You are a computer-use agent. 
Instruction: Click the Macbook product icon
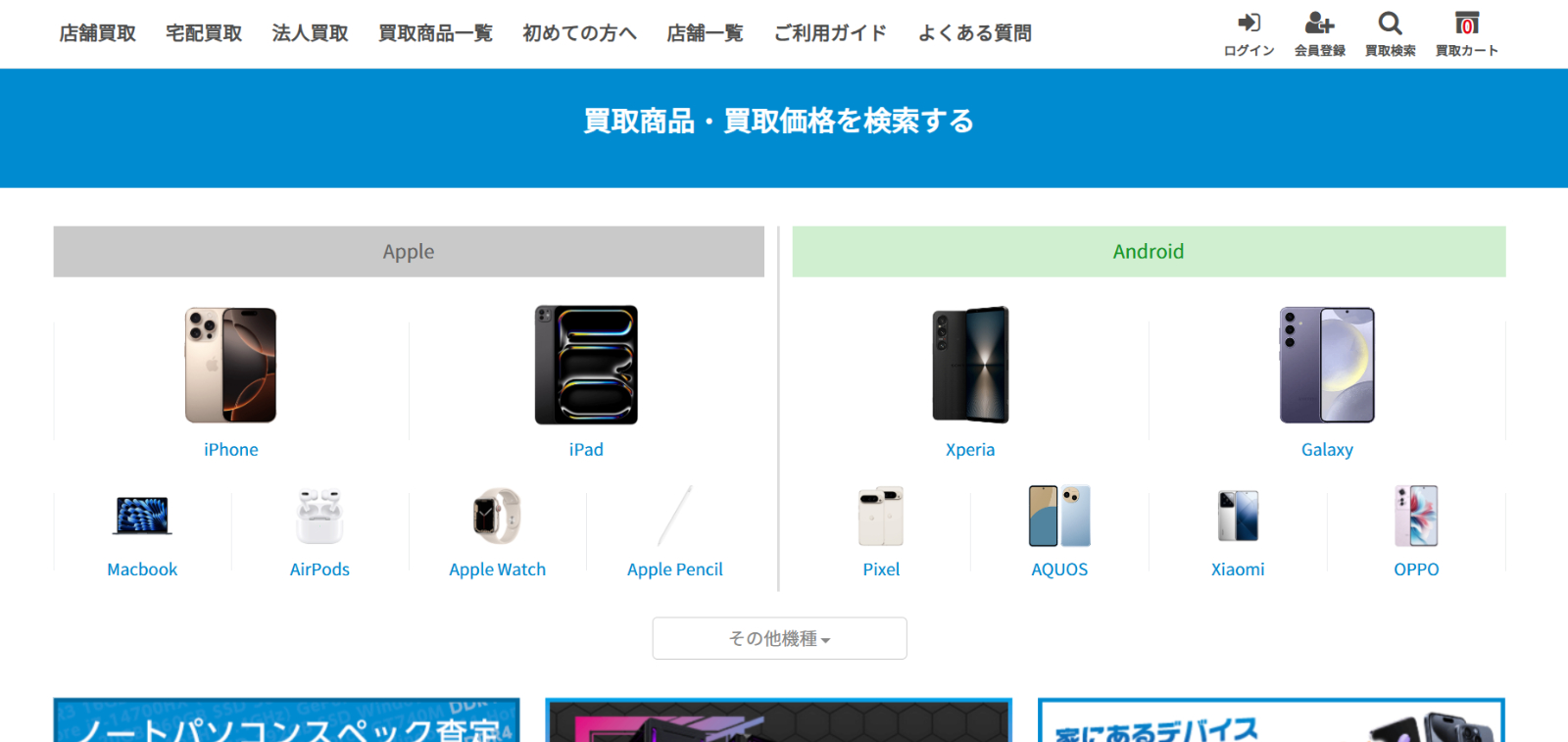142,516
